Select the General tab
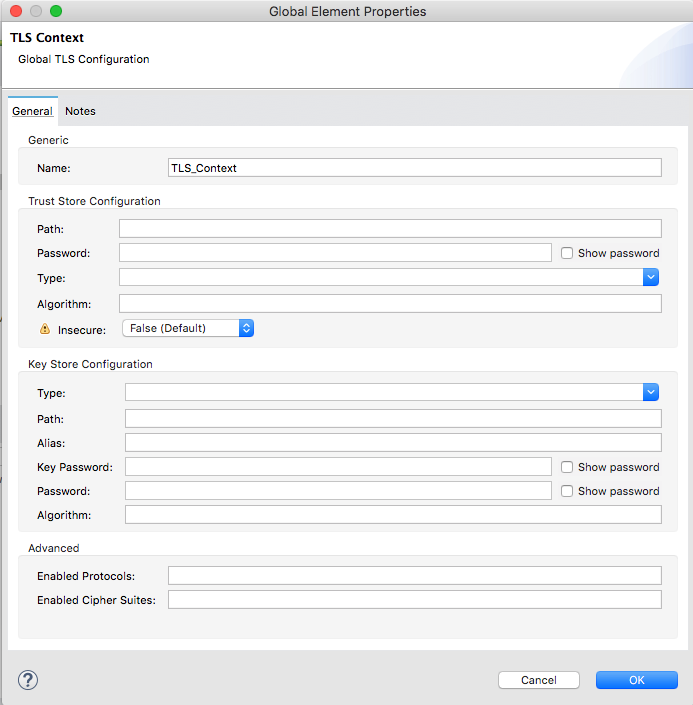Viewport: 693px width, 705px height. [32, 111]
